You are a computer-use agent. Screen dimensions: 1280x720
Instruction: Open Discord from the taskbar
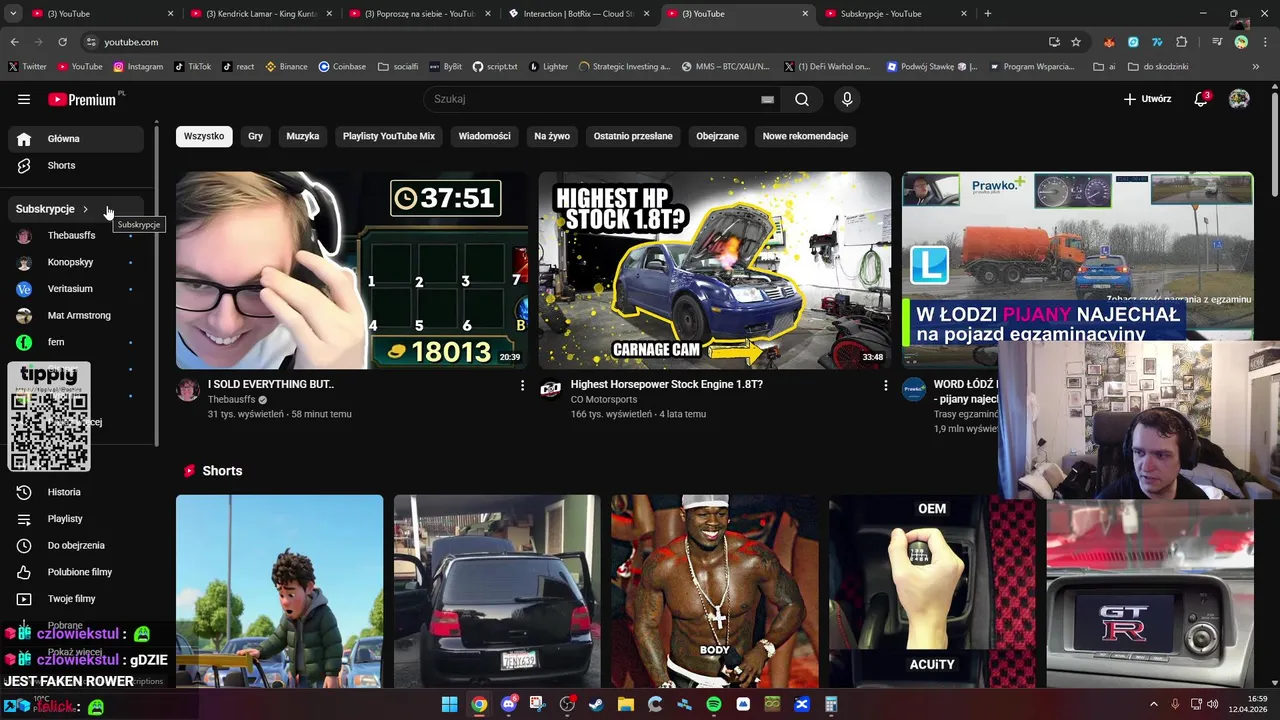(509, 704)
